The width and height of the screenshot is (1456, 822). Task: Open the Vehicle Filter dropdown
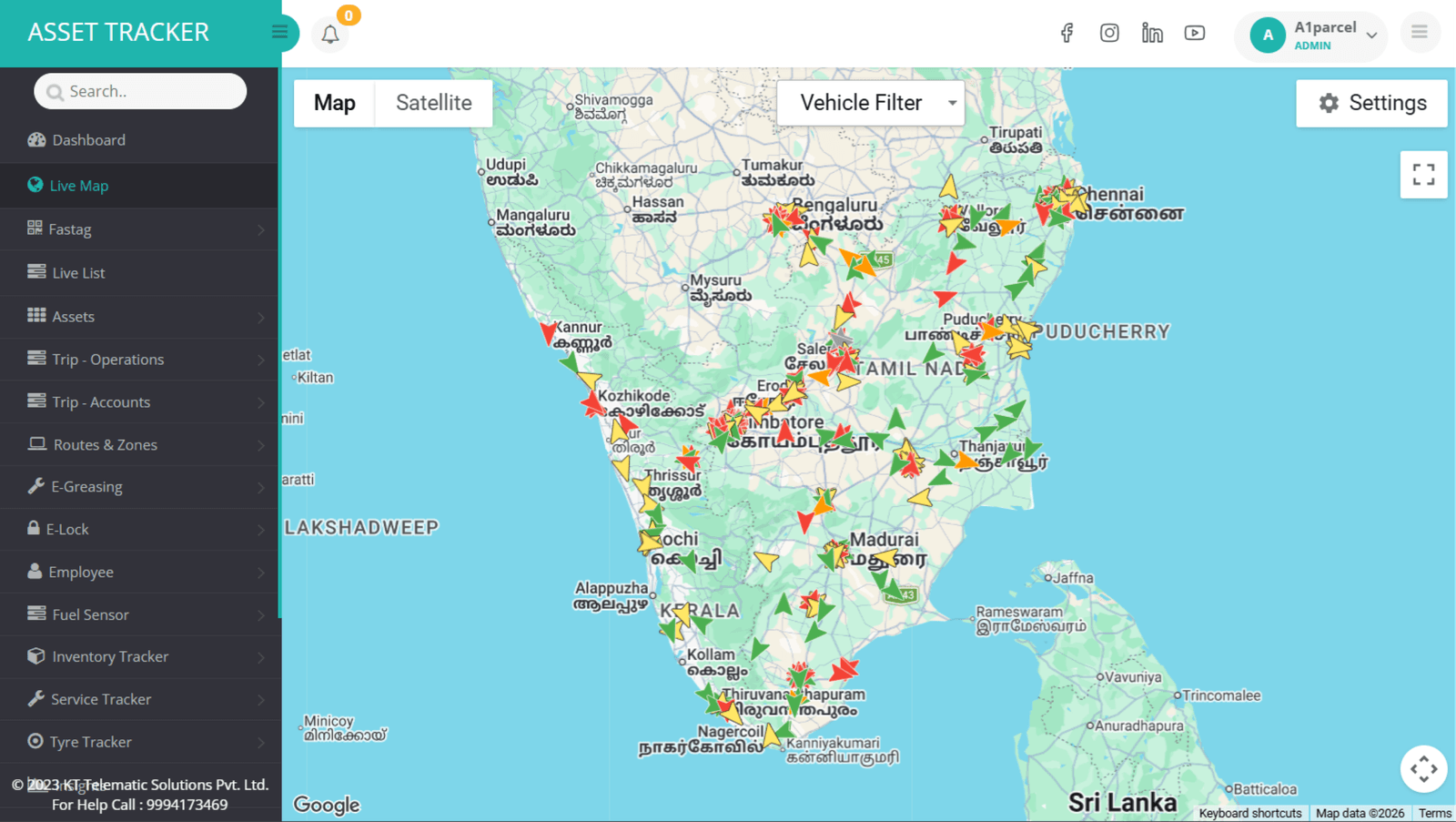pyautogui.click(x=871, y=103)
